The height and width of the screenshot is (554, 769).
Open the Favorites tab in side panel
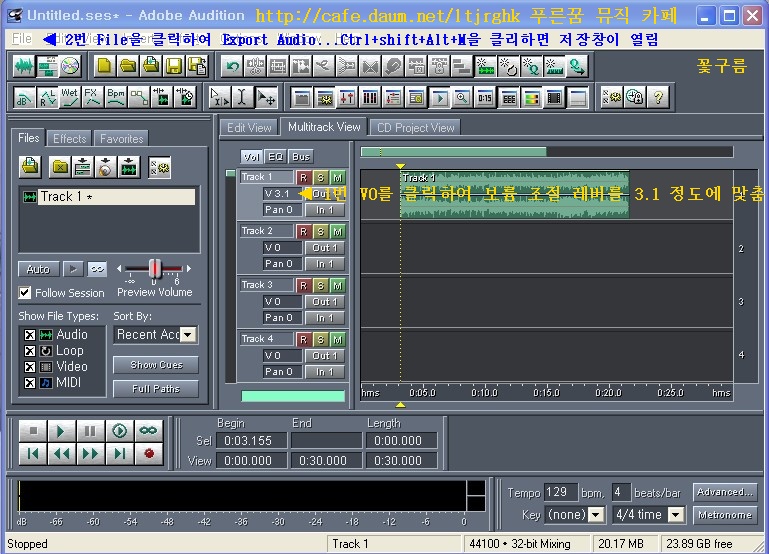tap(121, 139)
